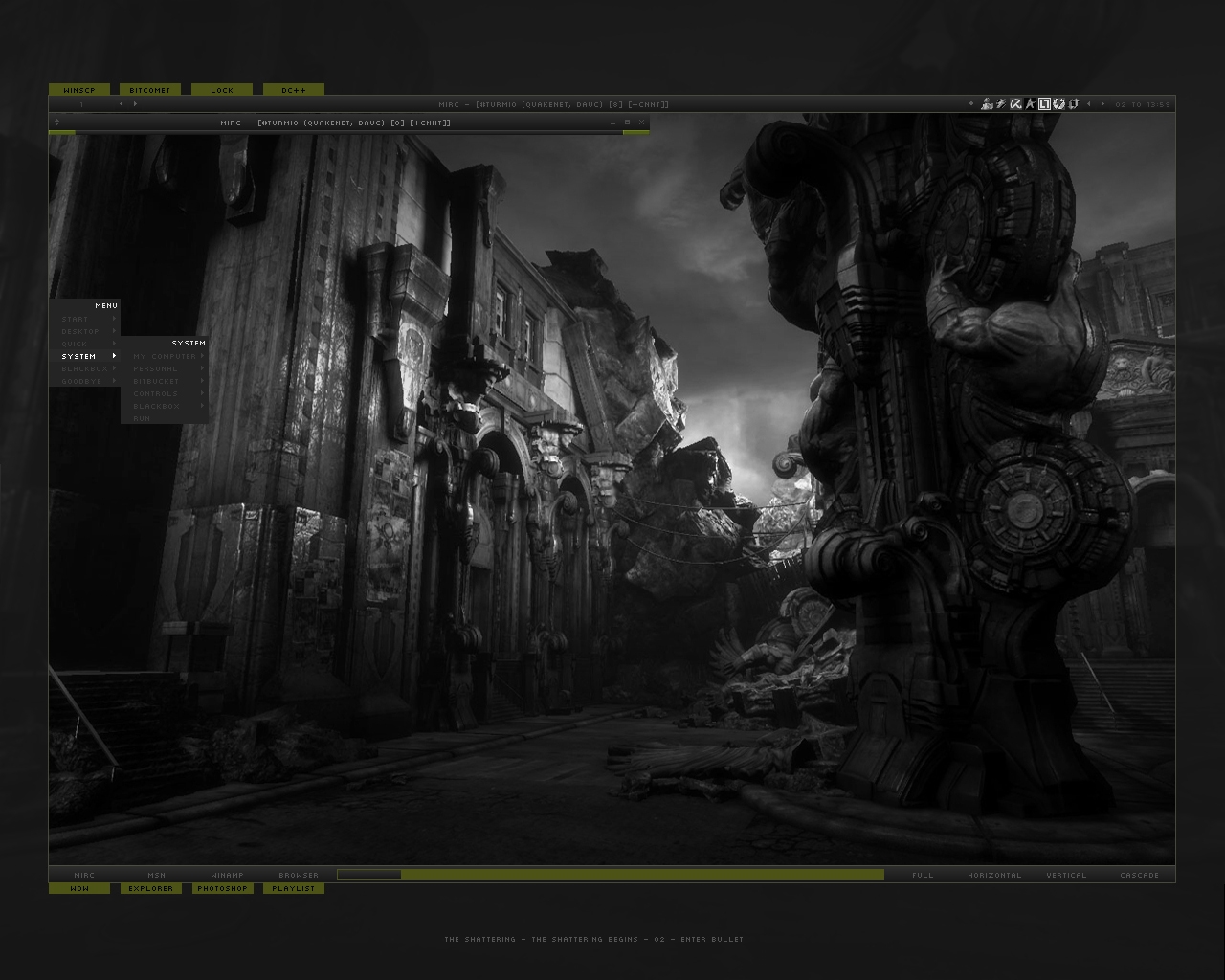Expand the arrow next to Start
The image size is (1225, 980).
point(114,319)
